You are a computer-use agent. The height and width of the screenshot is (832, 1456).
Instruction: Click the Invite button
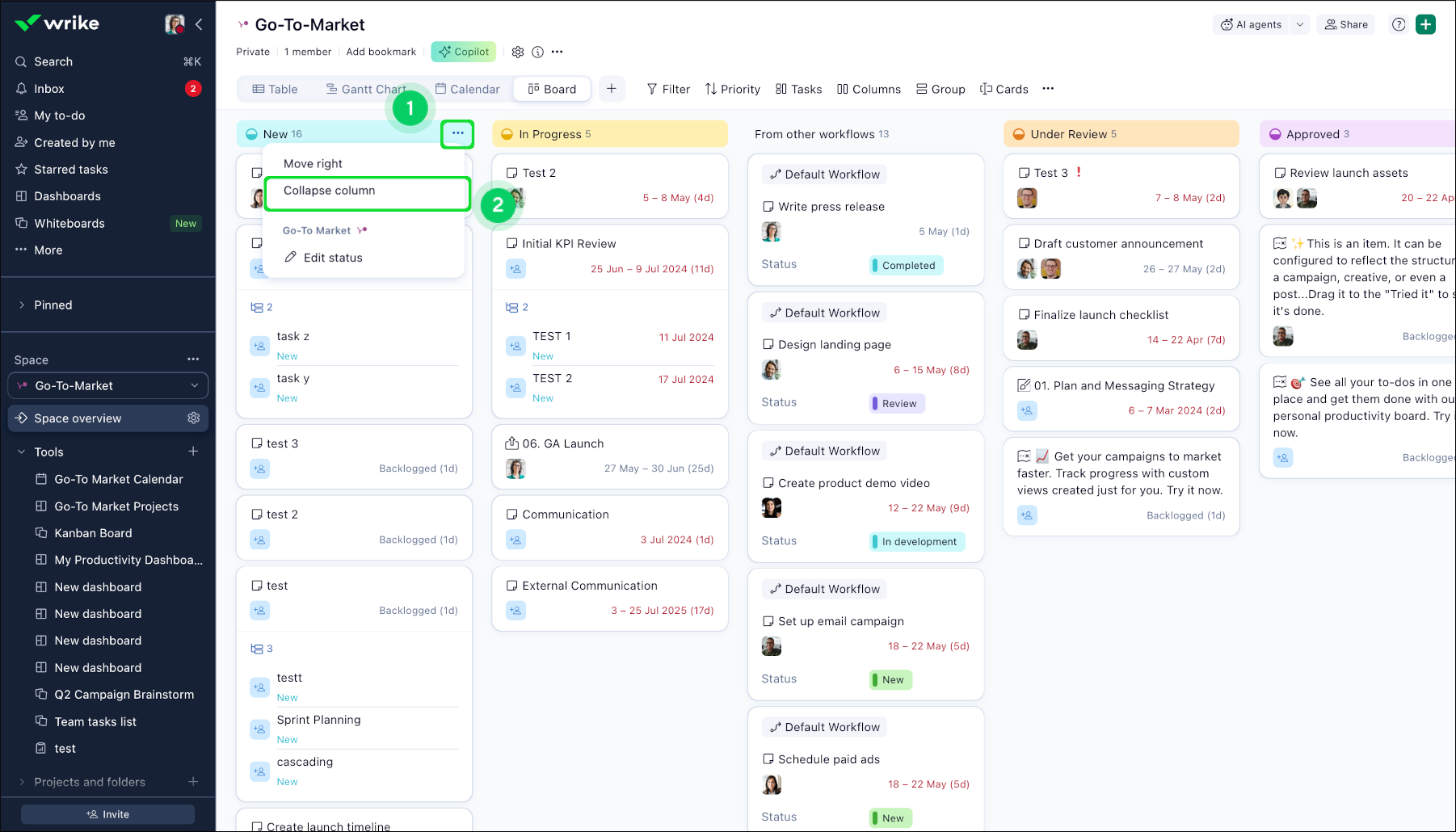pyautogui.click(x=107, y=814)
